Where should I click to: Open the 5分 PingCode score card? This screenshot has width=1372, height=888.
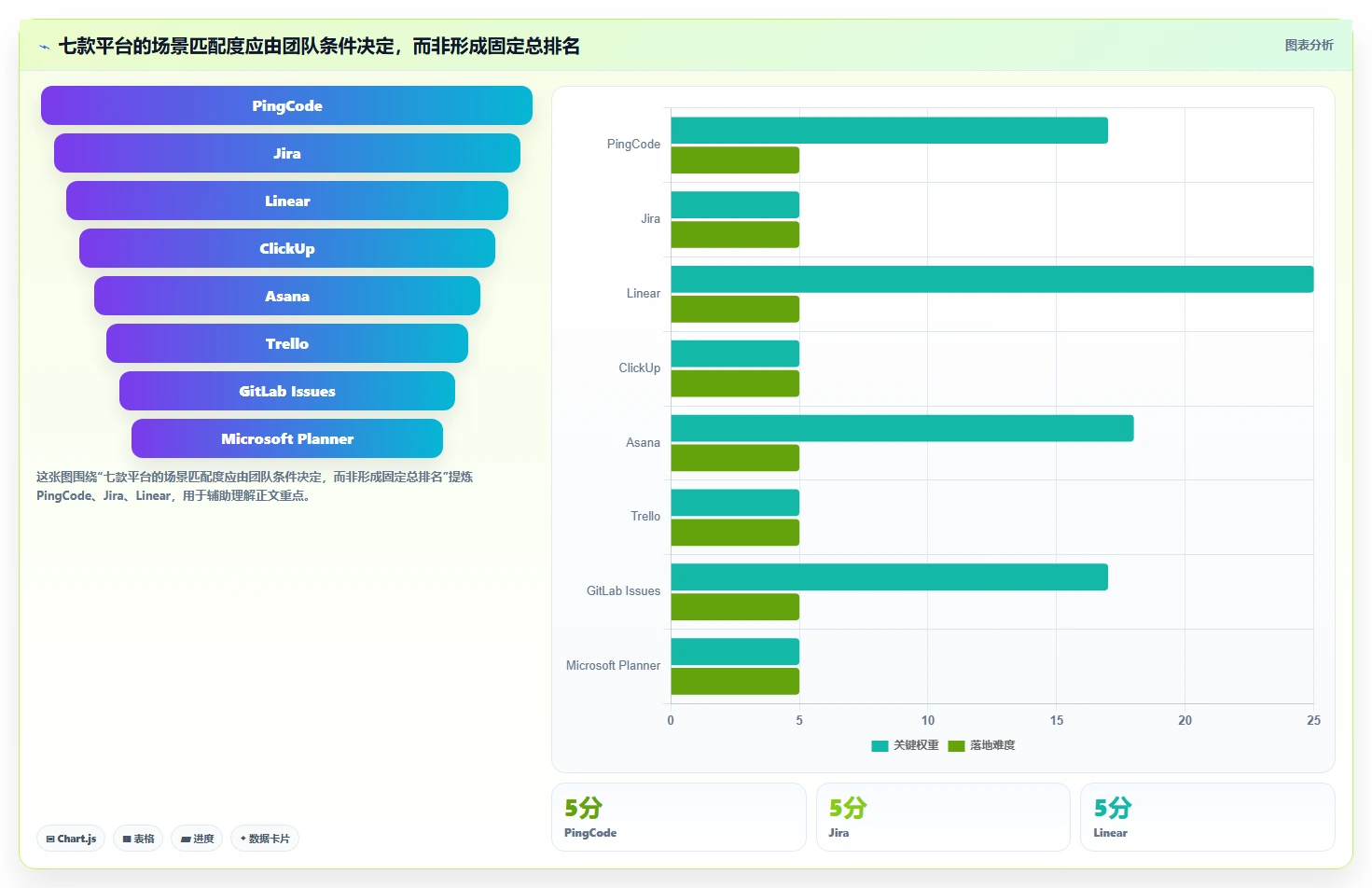pos(678,817)
